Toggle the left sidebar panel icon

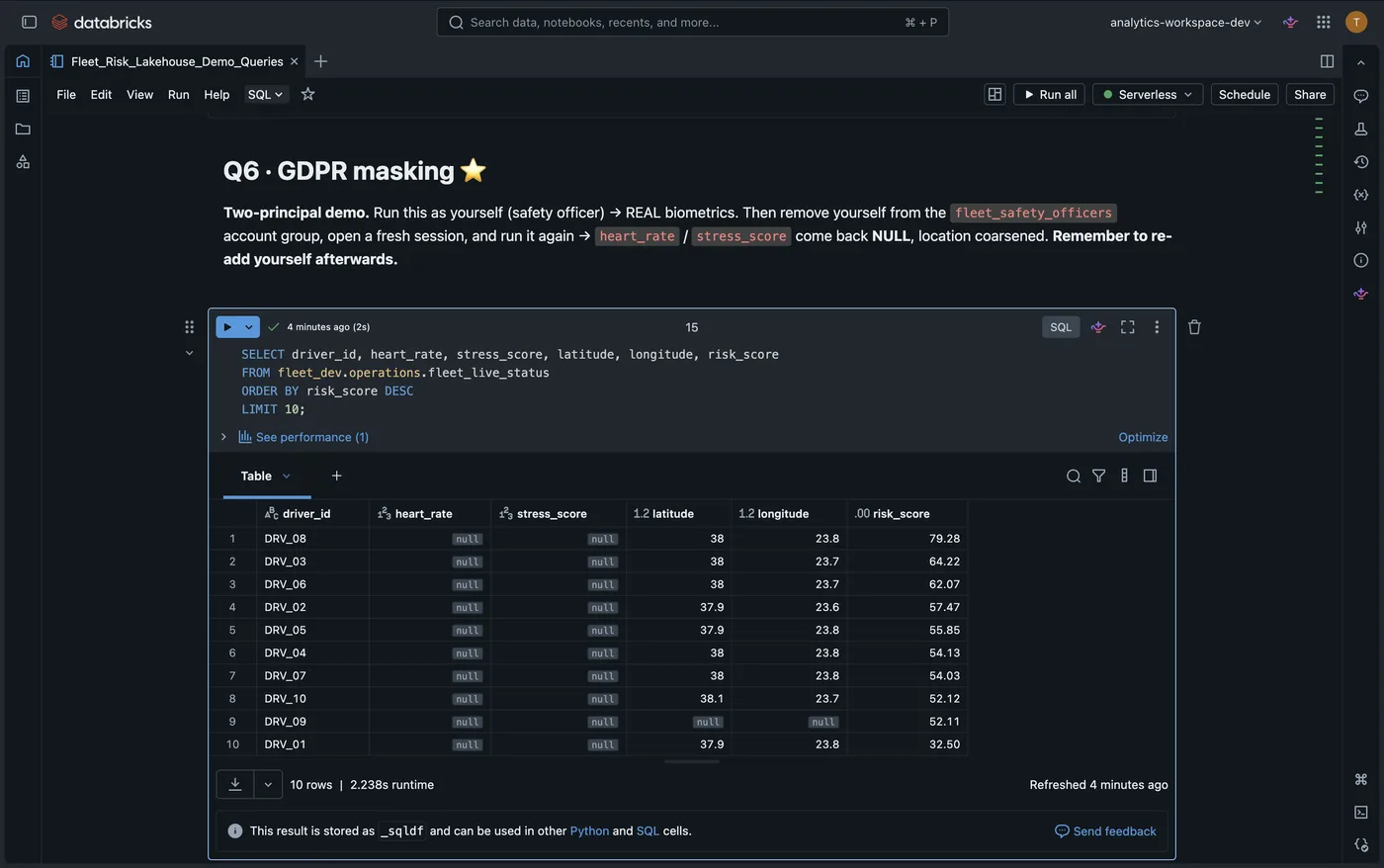29,22
